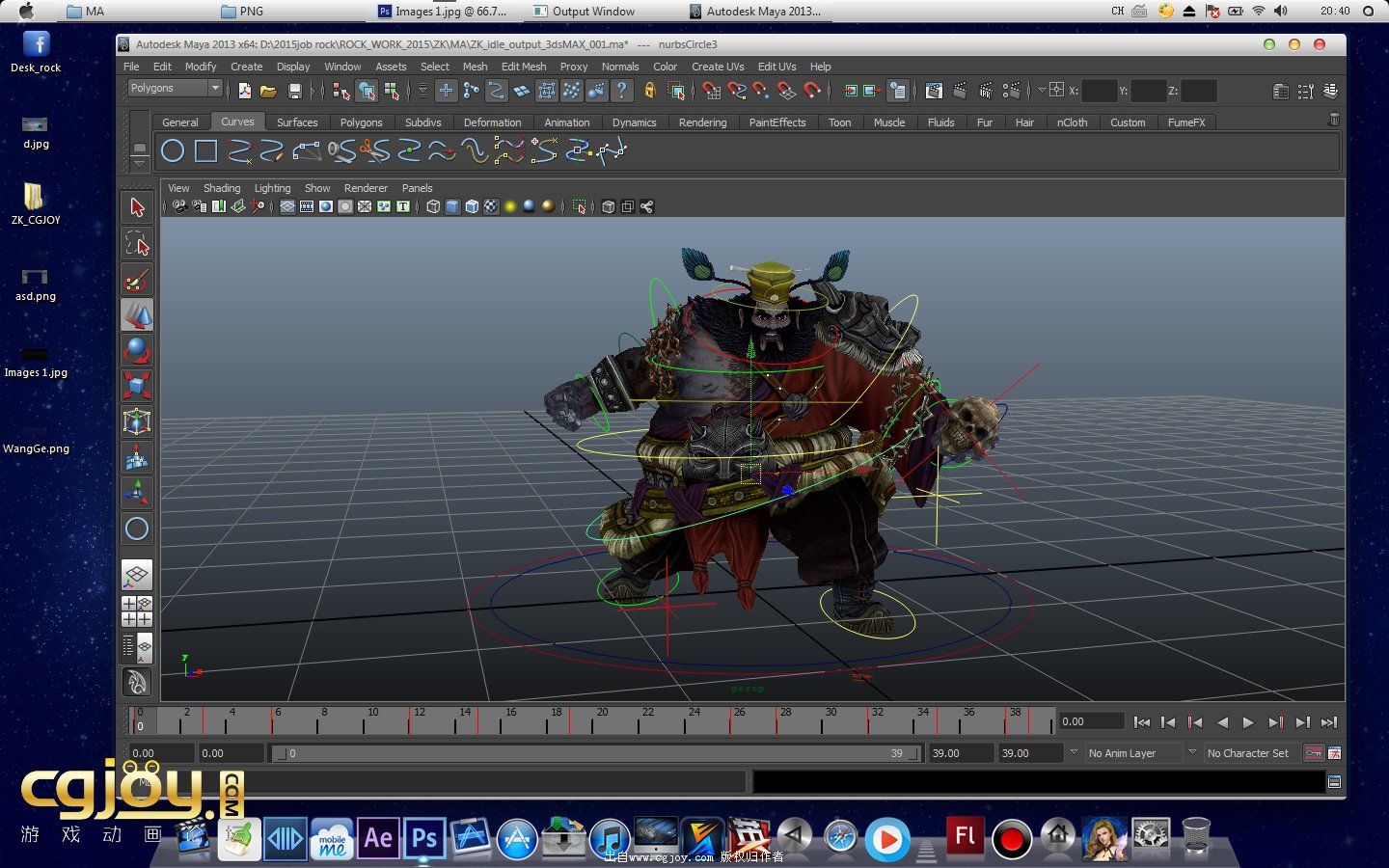1389x868 pixels.
Task: Open the Character Set dropdown arrow
Action: pyautogui.click(x=1192, y=752)
